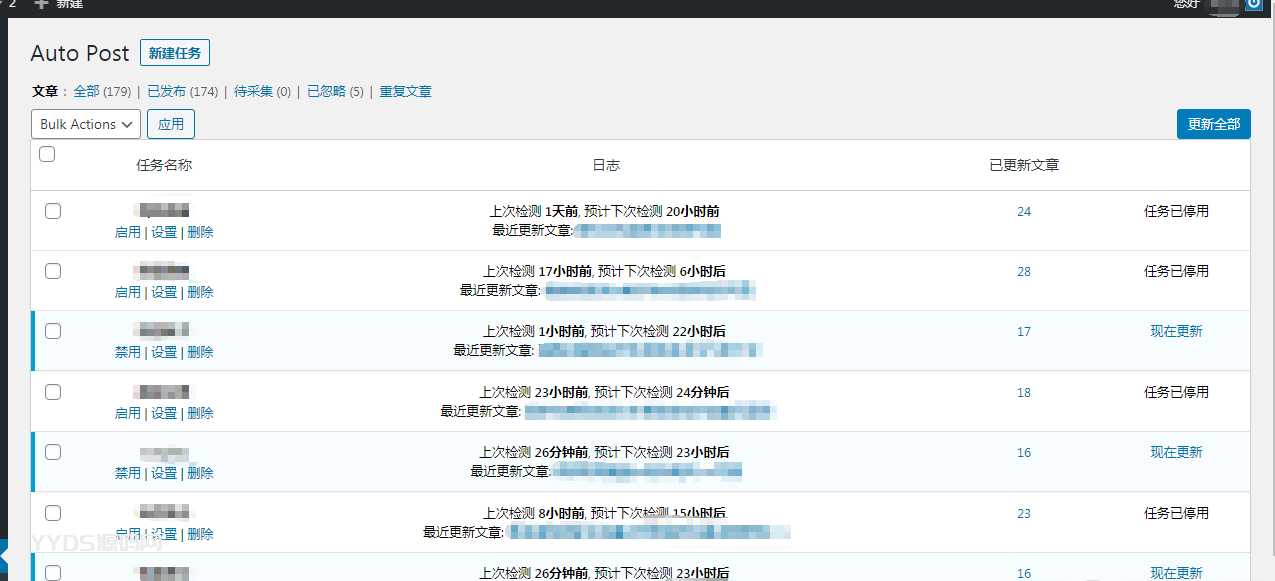Open the updated article count 28
1275x581 pixels.
[x=1024, y=271]
